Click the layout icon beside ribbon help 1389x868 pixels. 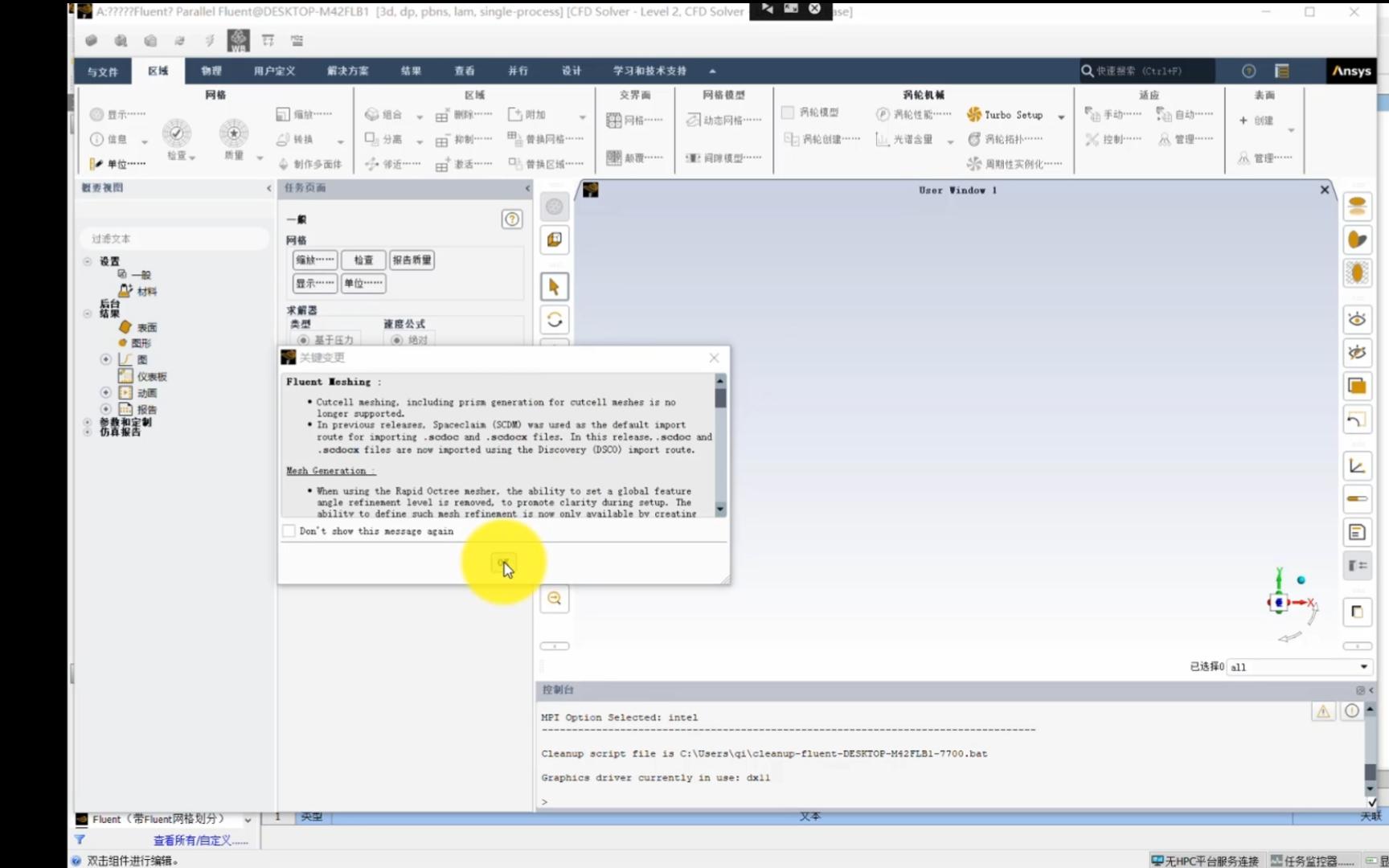(1282, 71)
